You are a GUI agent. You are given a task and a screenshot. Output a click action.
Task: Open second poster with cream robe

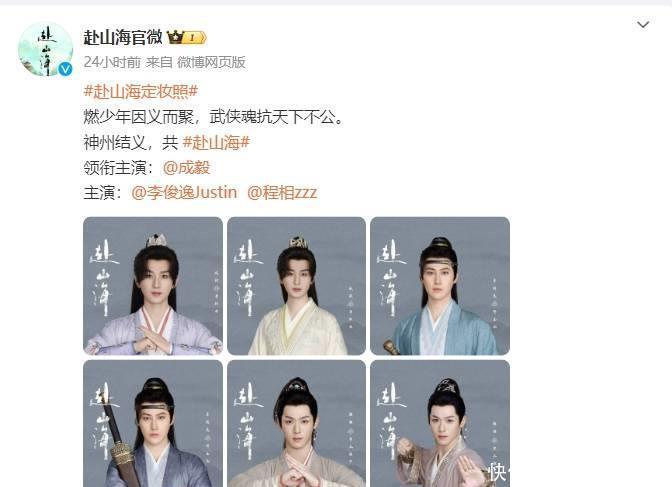(297, 286)
